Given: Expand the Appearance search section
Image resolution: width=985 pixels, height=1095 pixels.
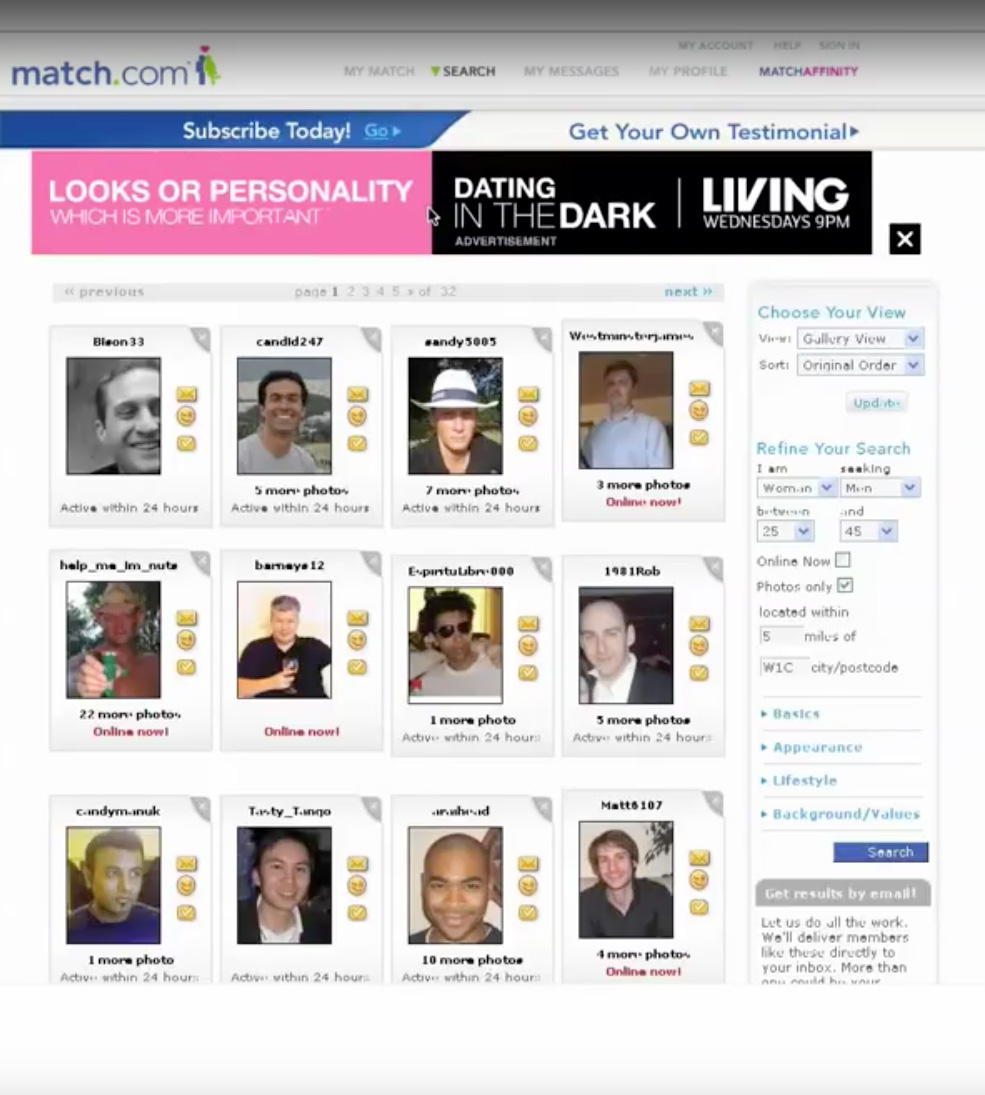Looking at the screenshot, I should 816,747.
